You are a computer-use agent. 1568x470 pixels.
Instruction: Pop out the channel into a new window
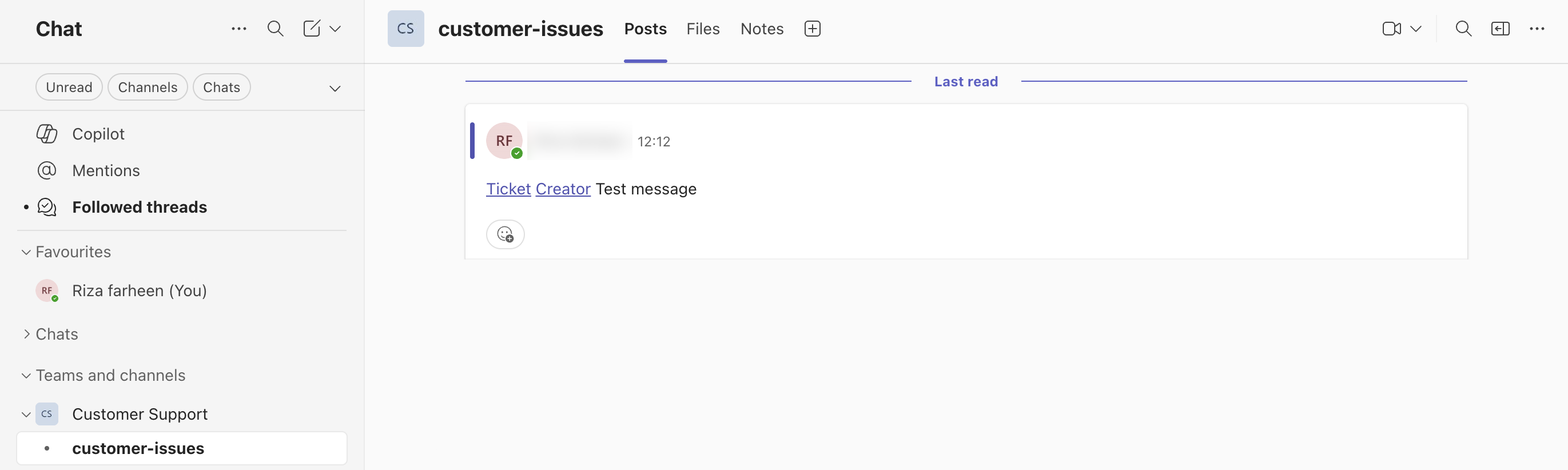click(1501, 28)
